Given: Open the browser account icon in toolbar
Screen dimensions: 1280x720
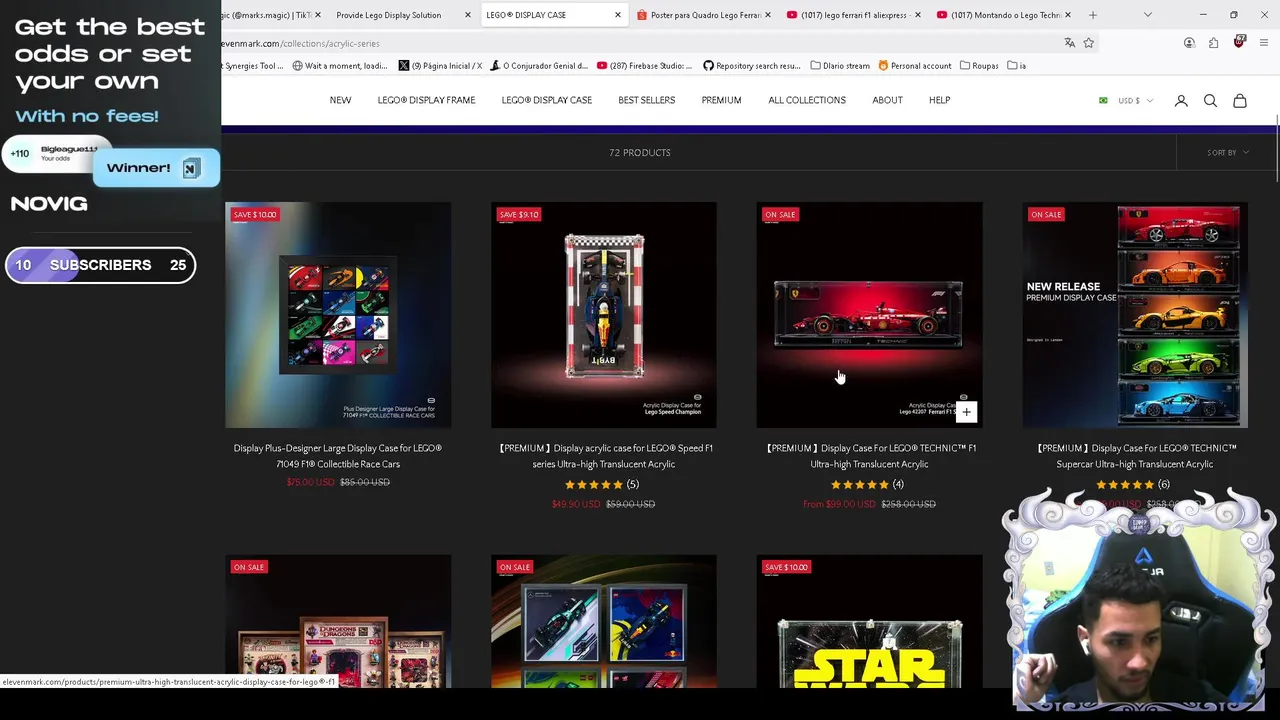Looking at the screenshot, I should pyautogui.click(x=1189, y=43).
